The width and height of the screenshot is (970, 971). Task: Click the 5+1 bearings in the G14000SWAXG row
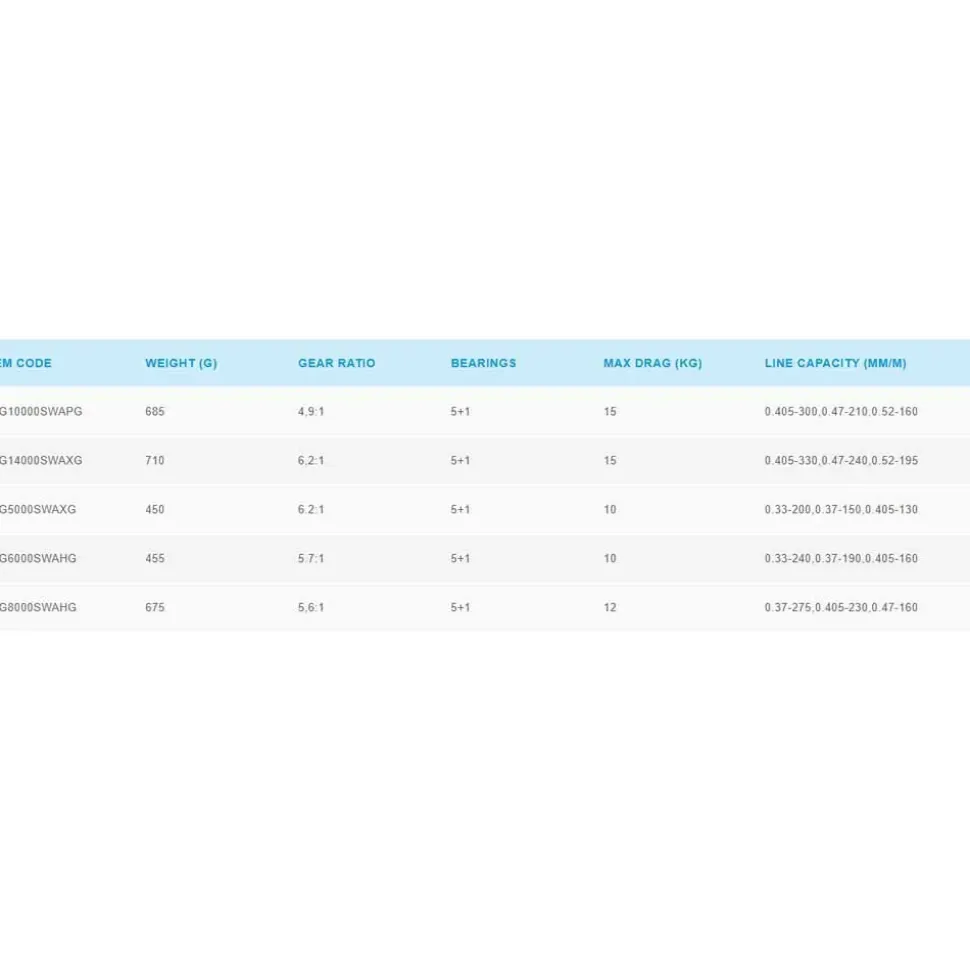pos(460,461)
